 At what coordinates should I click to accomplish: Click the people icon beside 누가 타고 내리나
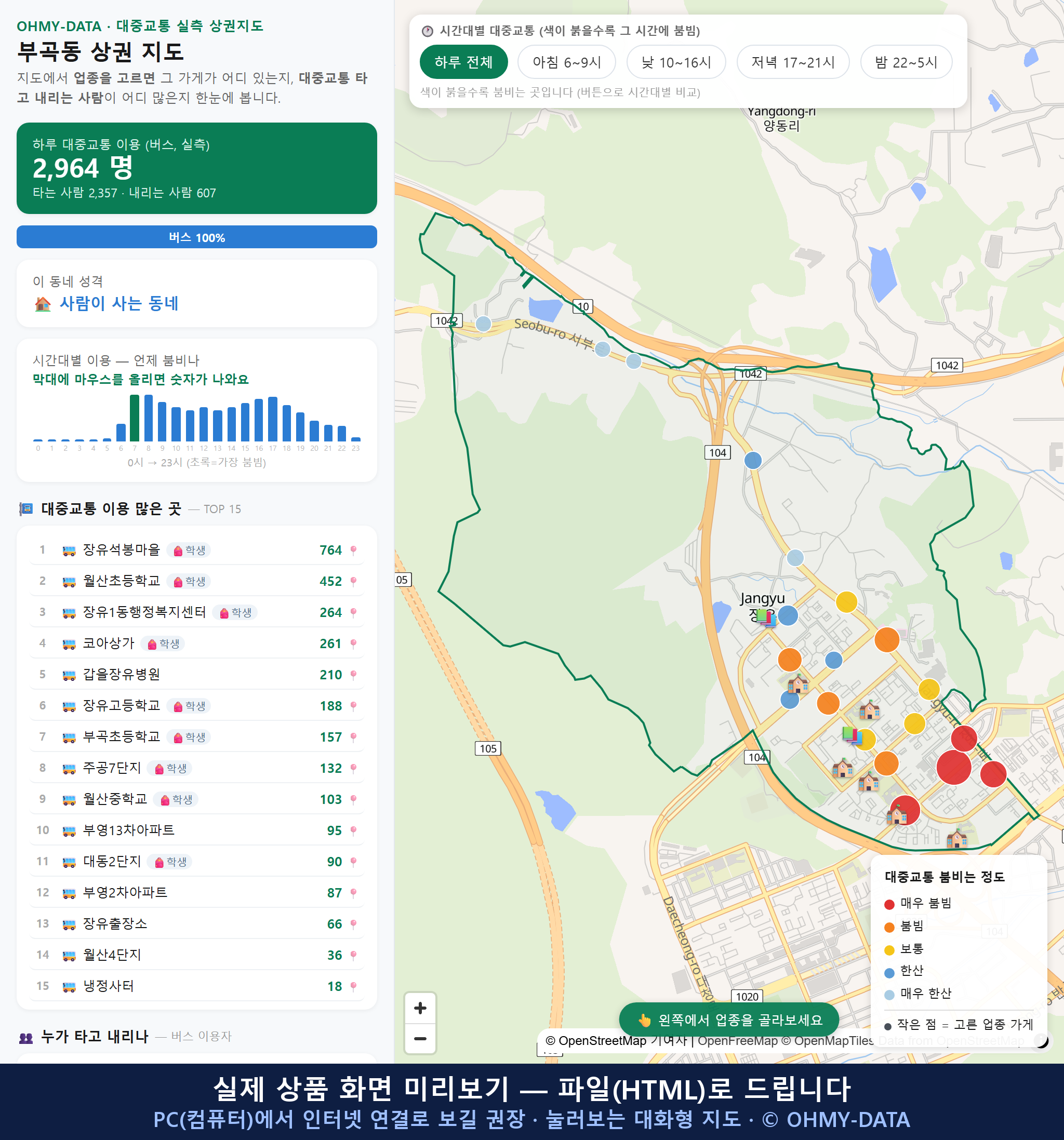pos(26,1037)
